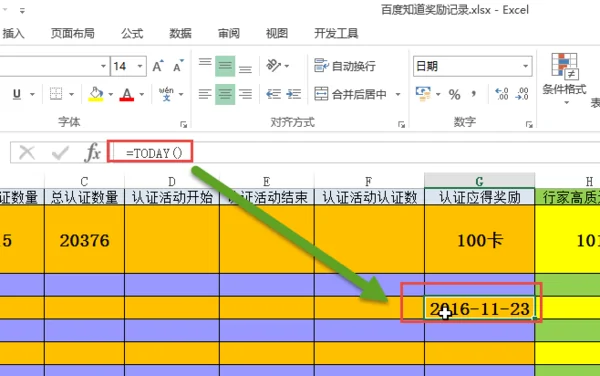
Task: Expand the font color dropdown arrow
Action: (x=142, y=94)
